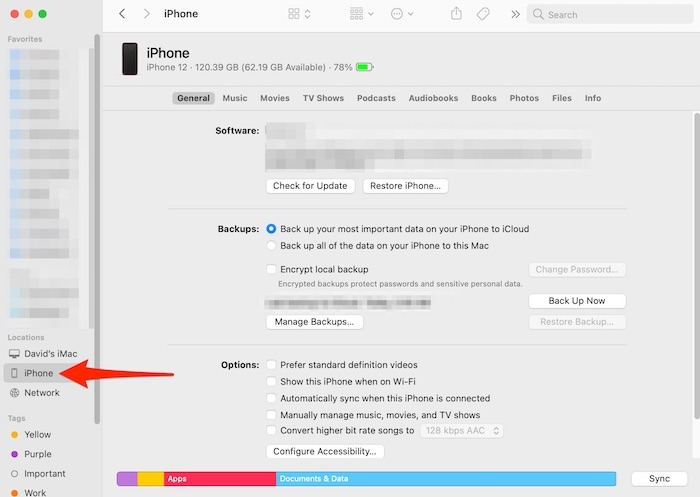700x497 pixels.
Task: Click Configure Accessibility button
Action: [325, 451]
